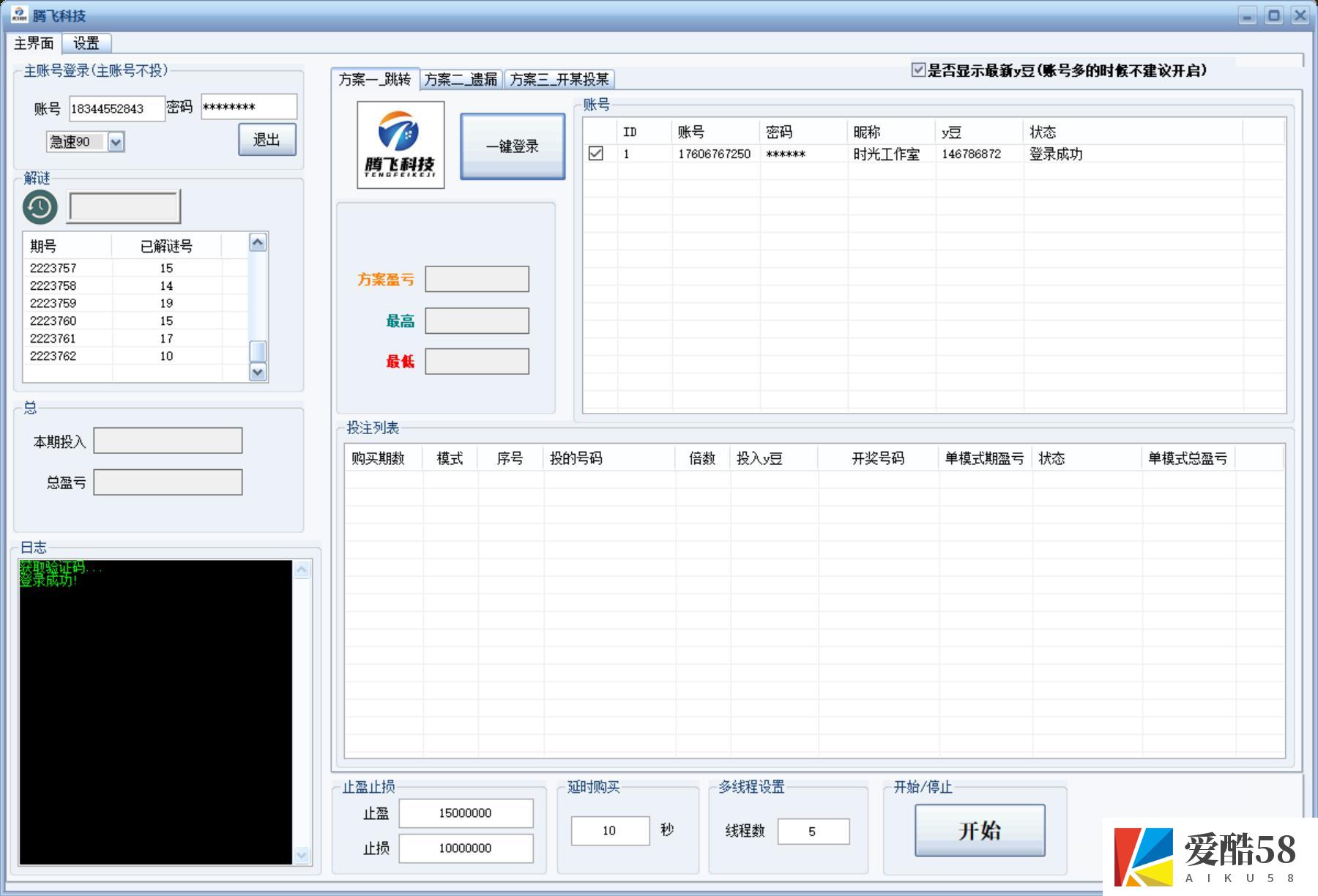Select 方案二_遗漏 tab

coord(461,80)
